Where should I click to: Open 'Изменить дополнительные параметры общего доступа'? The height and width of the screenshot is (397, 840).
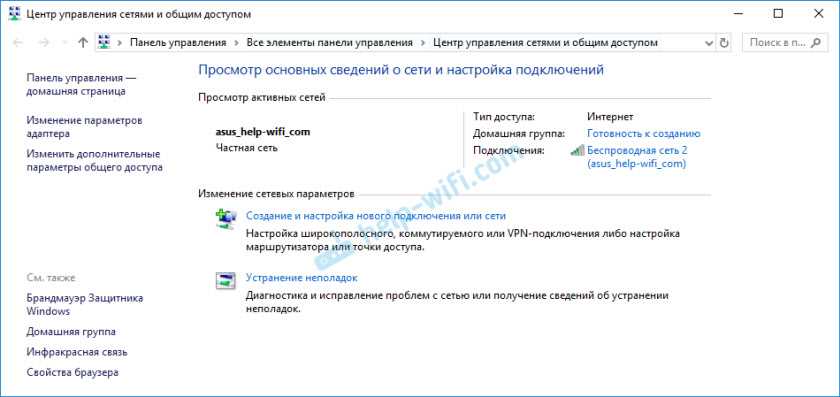[x=94, y=161]
